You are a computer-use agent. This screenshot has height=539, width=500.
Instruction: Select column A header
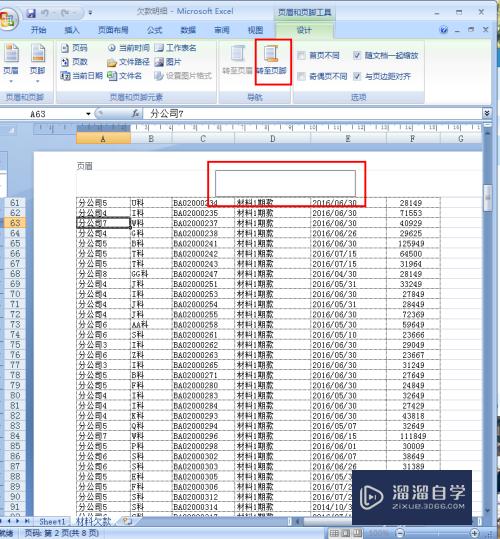click(103, 139)
